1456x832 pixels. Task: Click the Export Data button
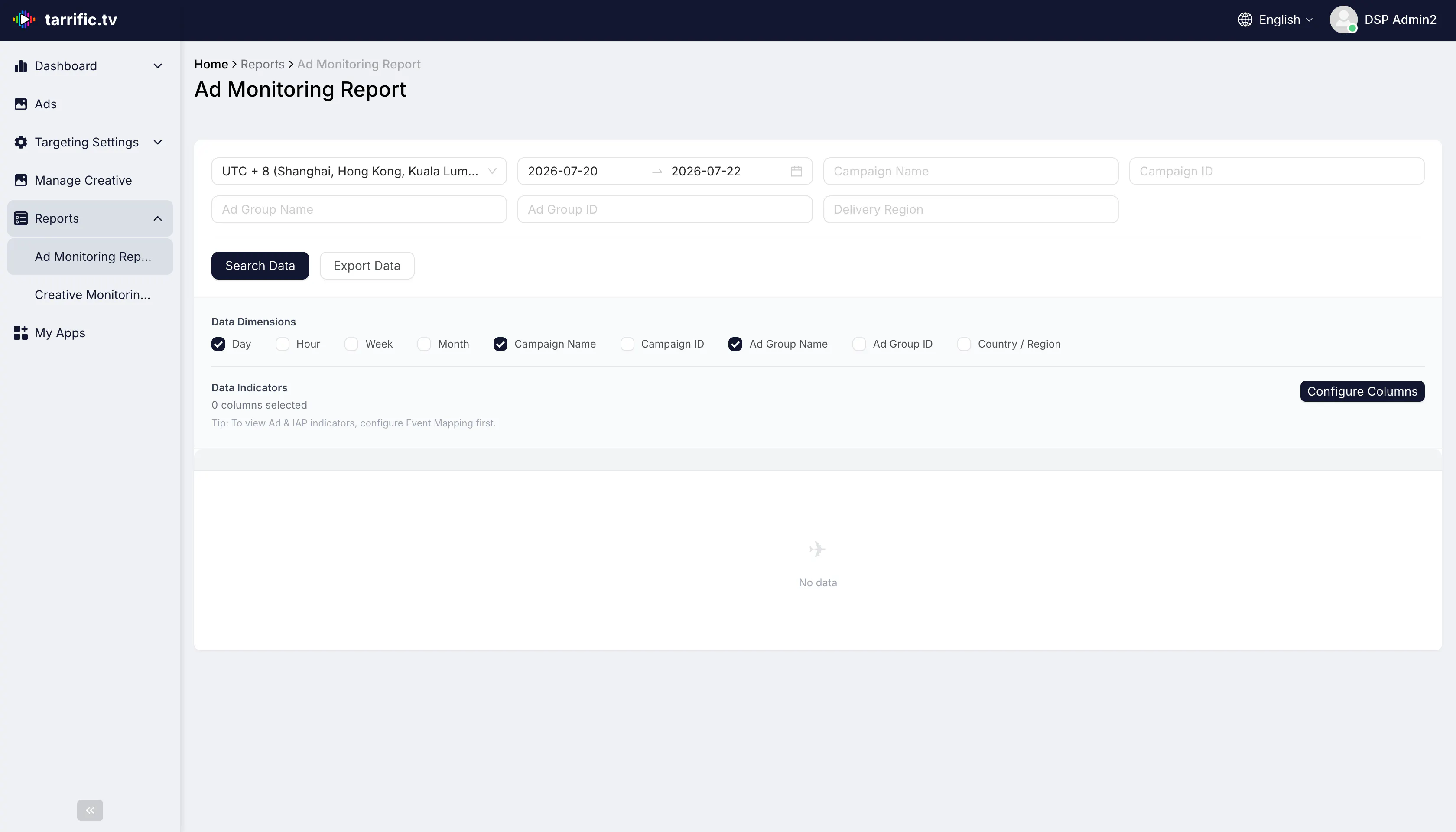click(367, 266)
